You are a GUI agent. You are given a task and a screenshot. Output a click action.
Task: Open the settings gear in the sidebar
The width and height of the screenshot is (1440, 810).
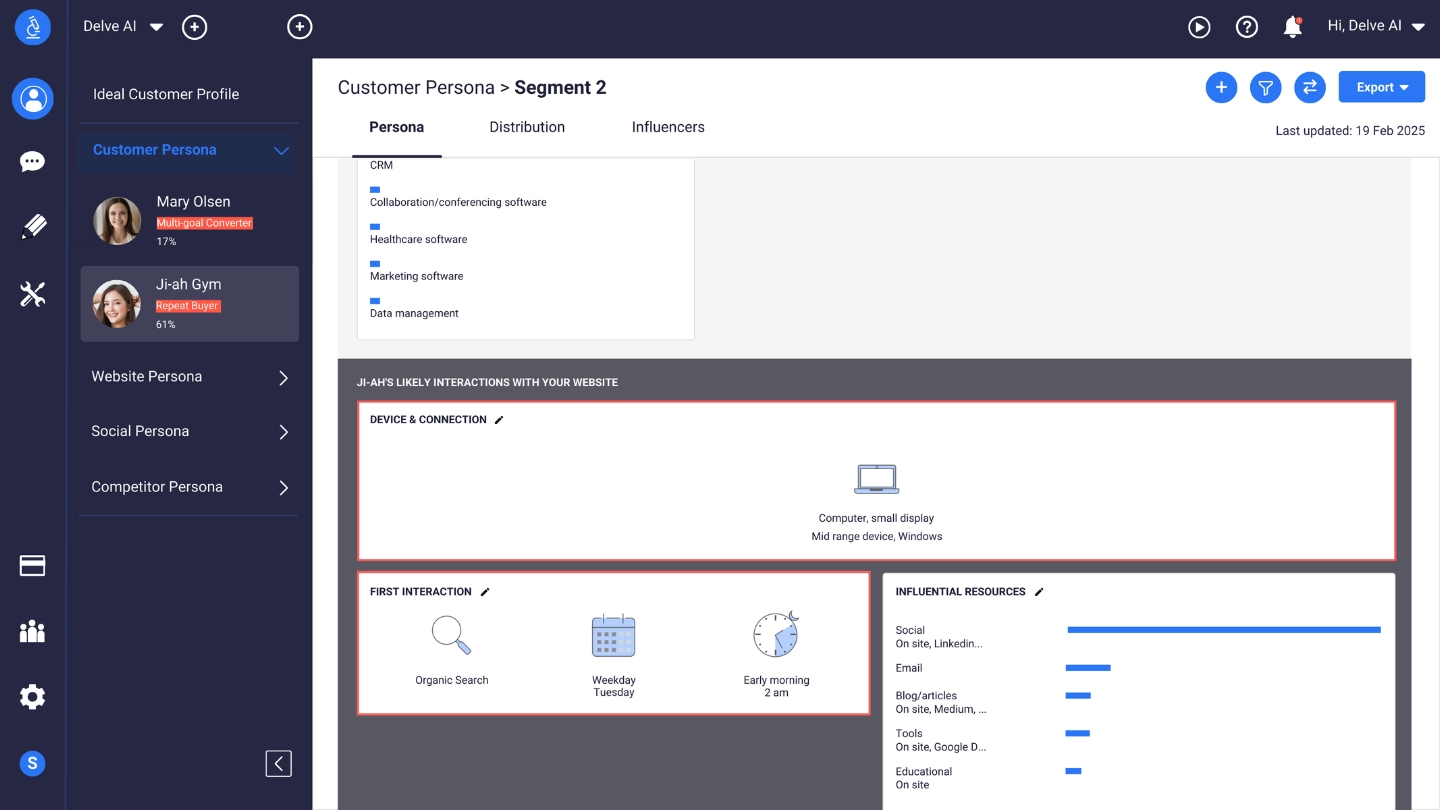click(x=32, y=697)
